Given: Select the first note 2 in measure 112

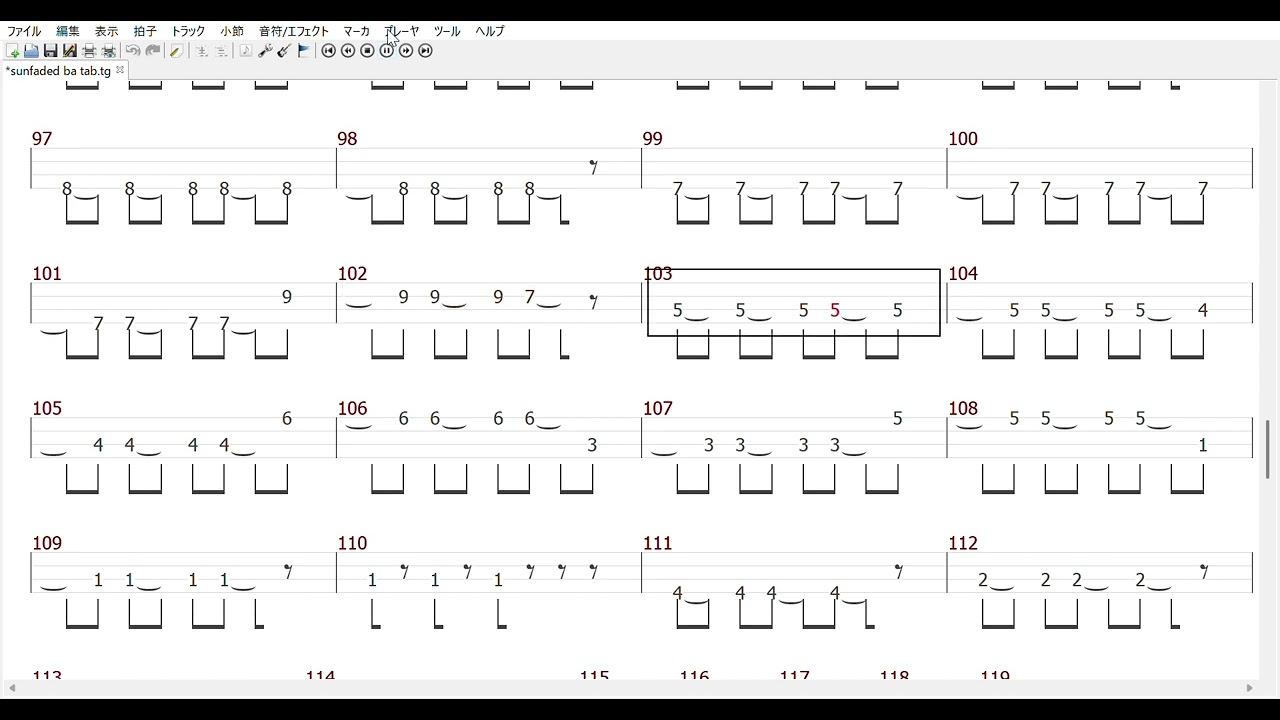Looking at the screenshot, I should 983,580.
